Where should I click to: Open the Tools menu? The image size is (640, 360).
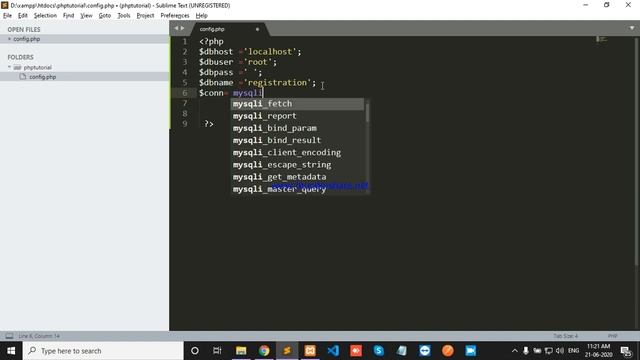pyautogui.click(x=124, y=16)
